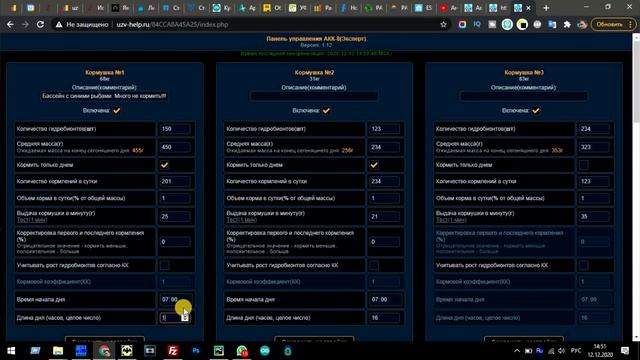Enable Учитывать рост гидробионтов for Кормушка №2
This screenshot has height=360, width=640.
[x=374, y=265]
